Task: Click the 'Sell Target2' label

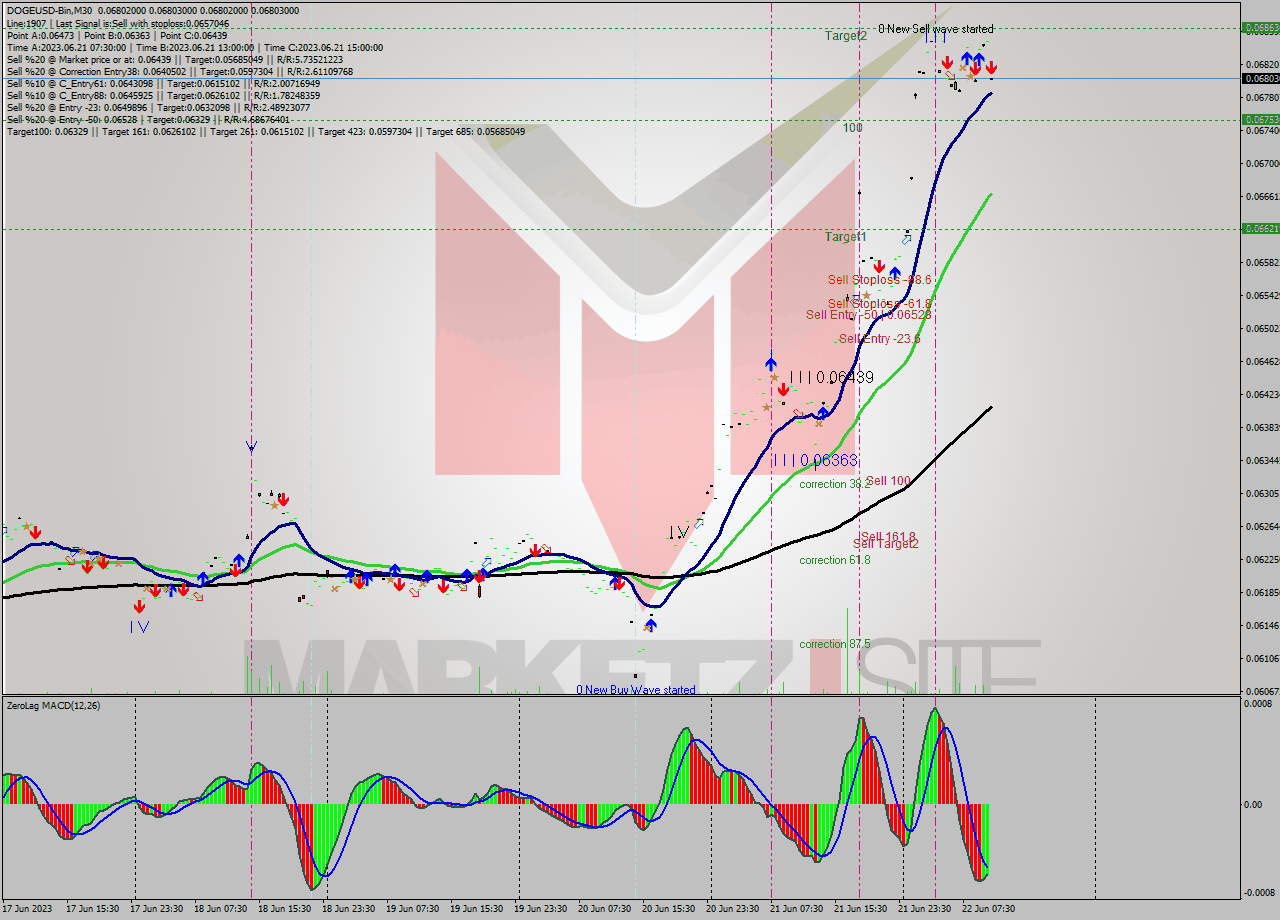Action: [886, 544]
